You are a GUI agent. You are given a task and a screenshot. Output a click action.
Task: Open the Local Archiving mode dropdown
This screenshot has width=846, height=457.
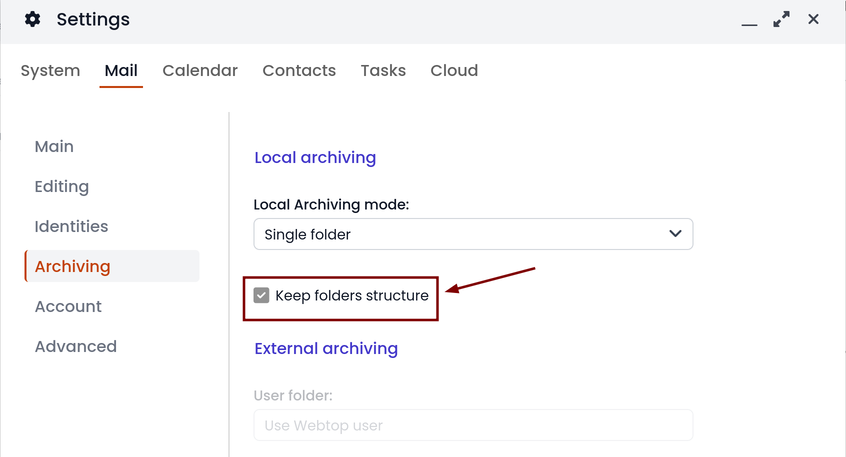(x=473, y=234)
